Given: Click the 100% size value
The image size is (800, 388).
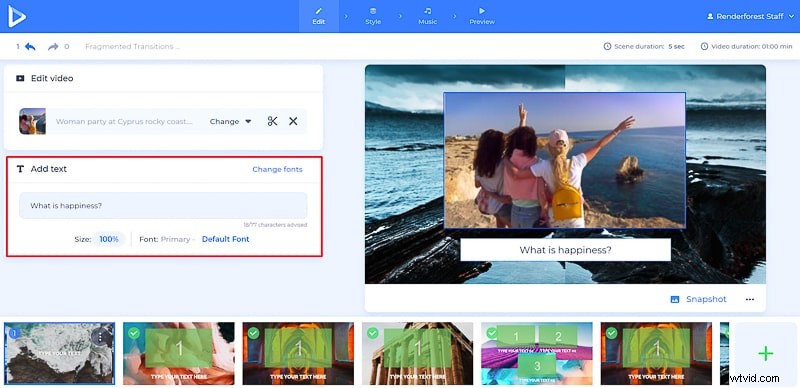Looking at the screenshot, I should tap(109, 239).
